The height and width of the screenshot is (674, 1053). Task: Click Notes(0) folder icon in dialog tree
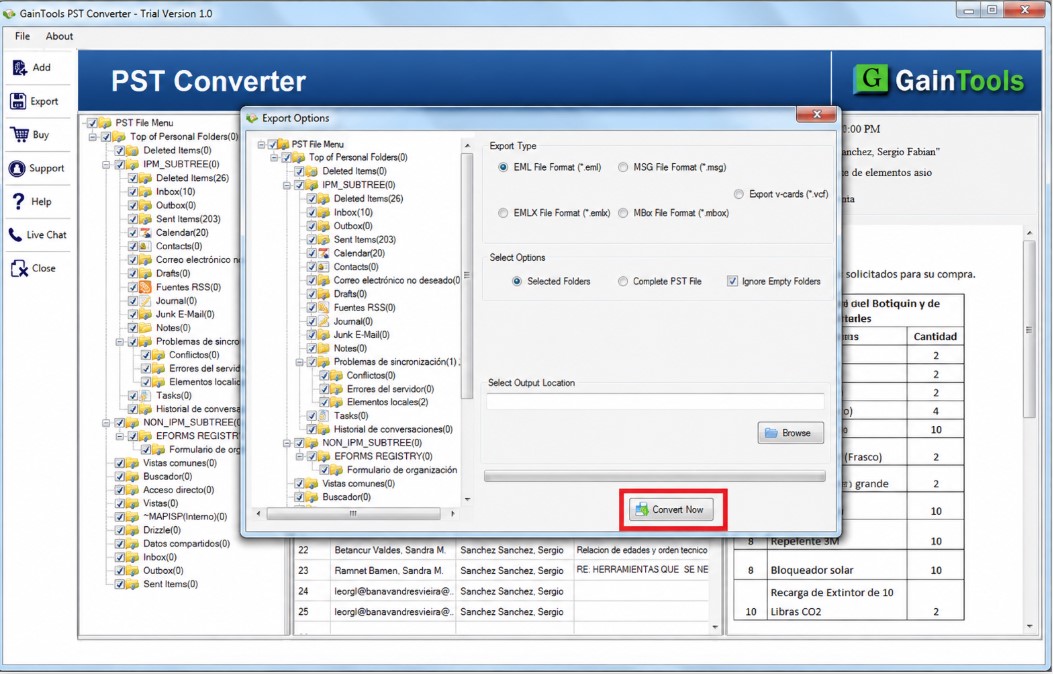(324, 348)
